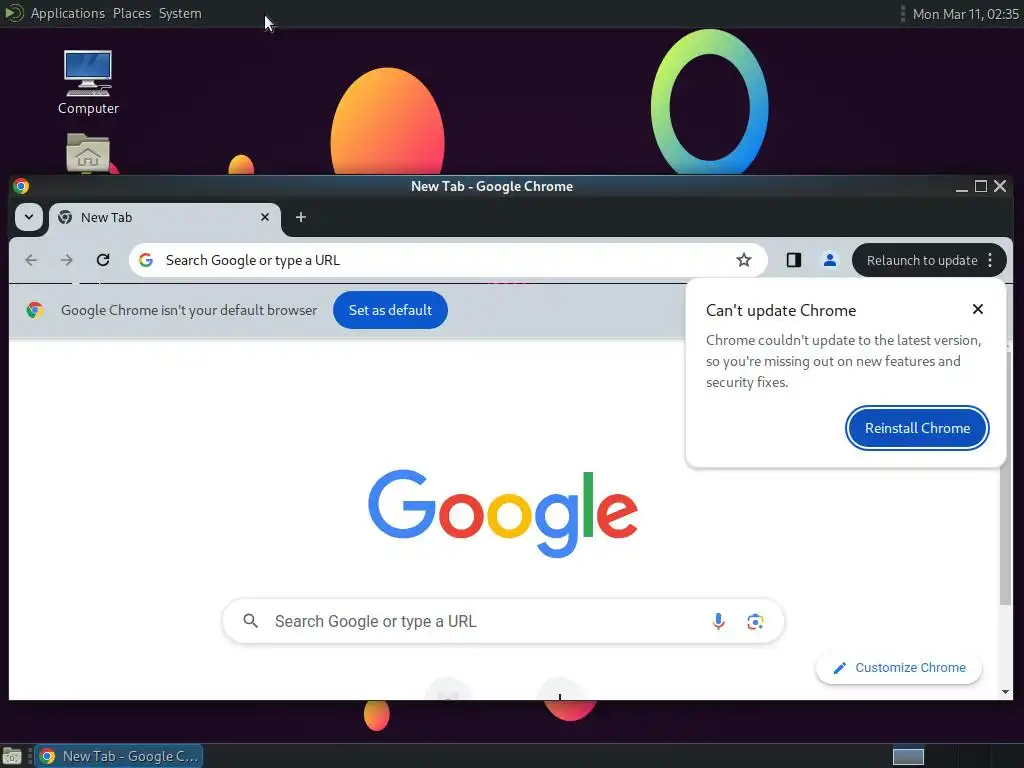
Task: Open the Places menu
Action: 132,13
